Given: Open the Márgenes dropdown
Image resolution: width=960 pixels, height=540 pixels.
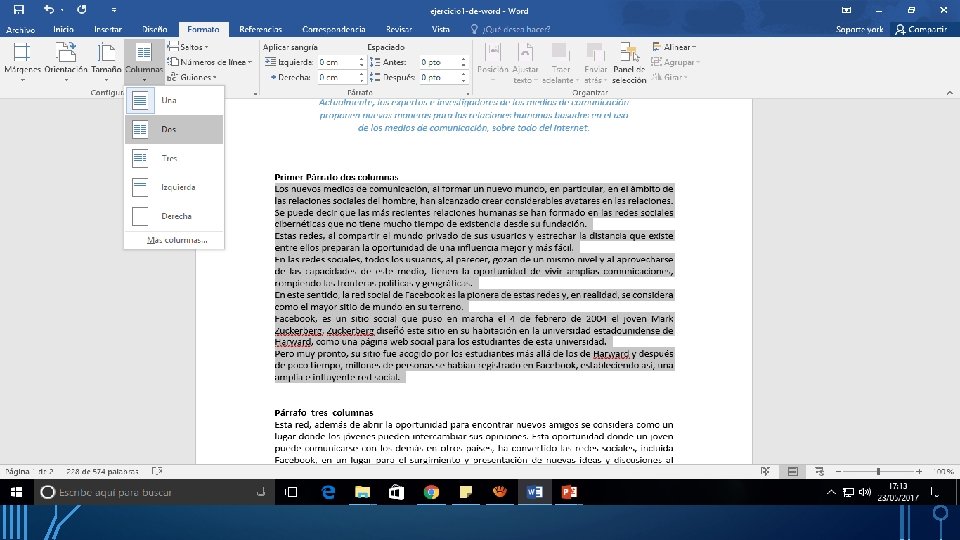Looking at the screenshot, I should point(22,62).
